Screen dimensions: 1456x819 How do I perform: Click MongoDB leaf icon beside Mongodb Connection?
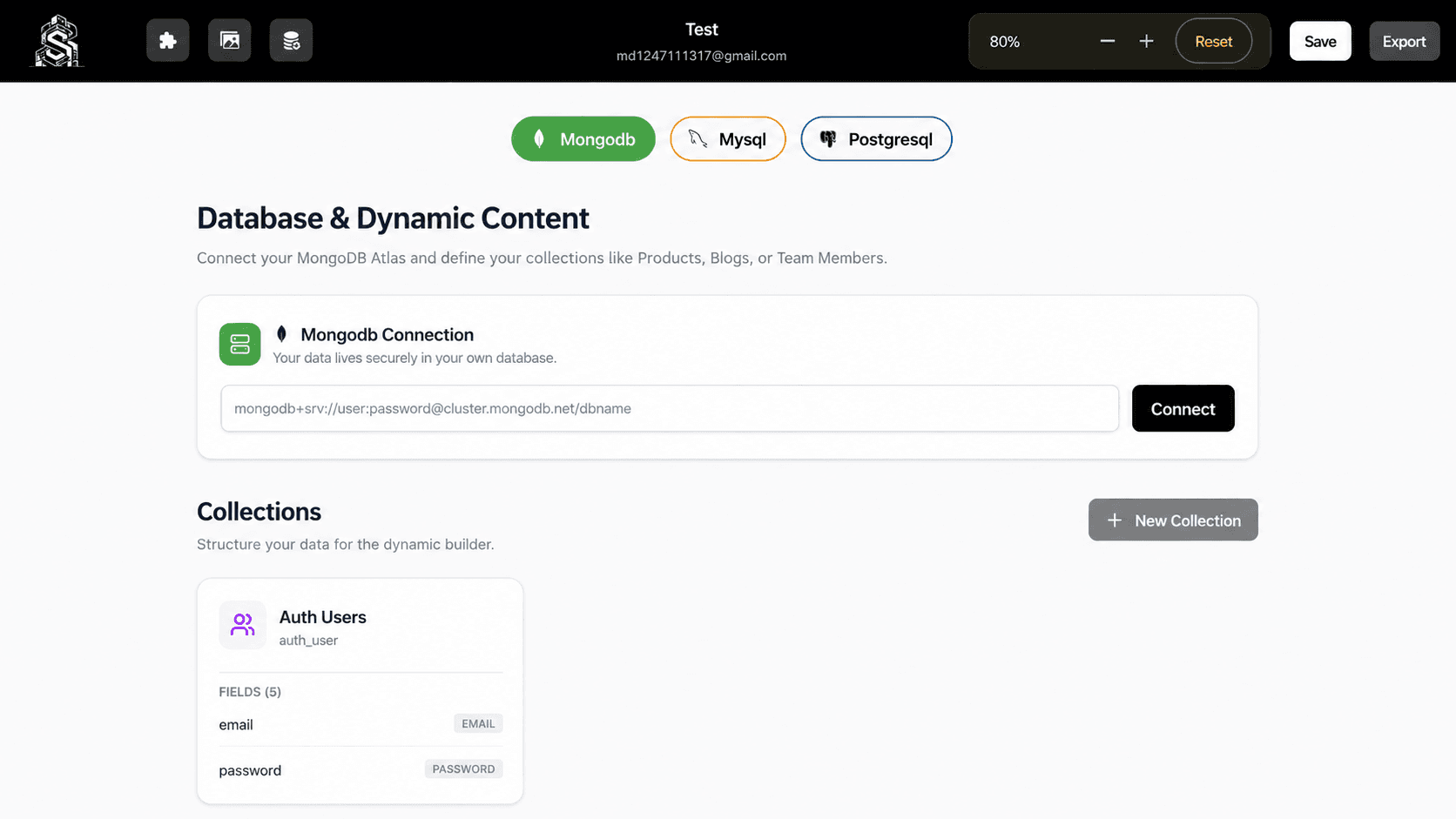[x=281, y=334]
